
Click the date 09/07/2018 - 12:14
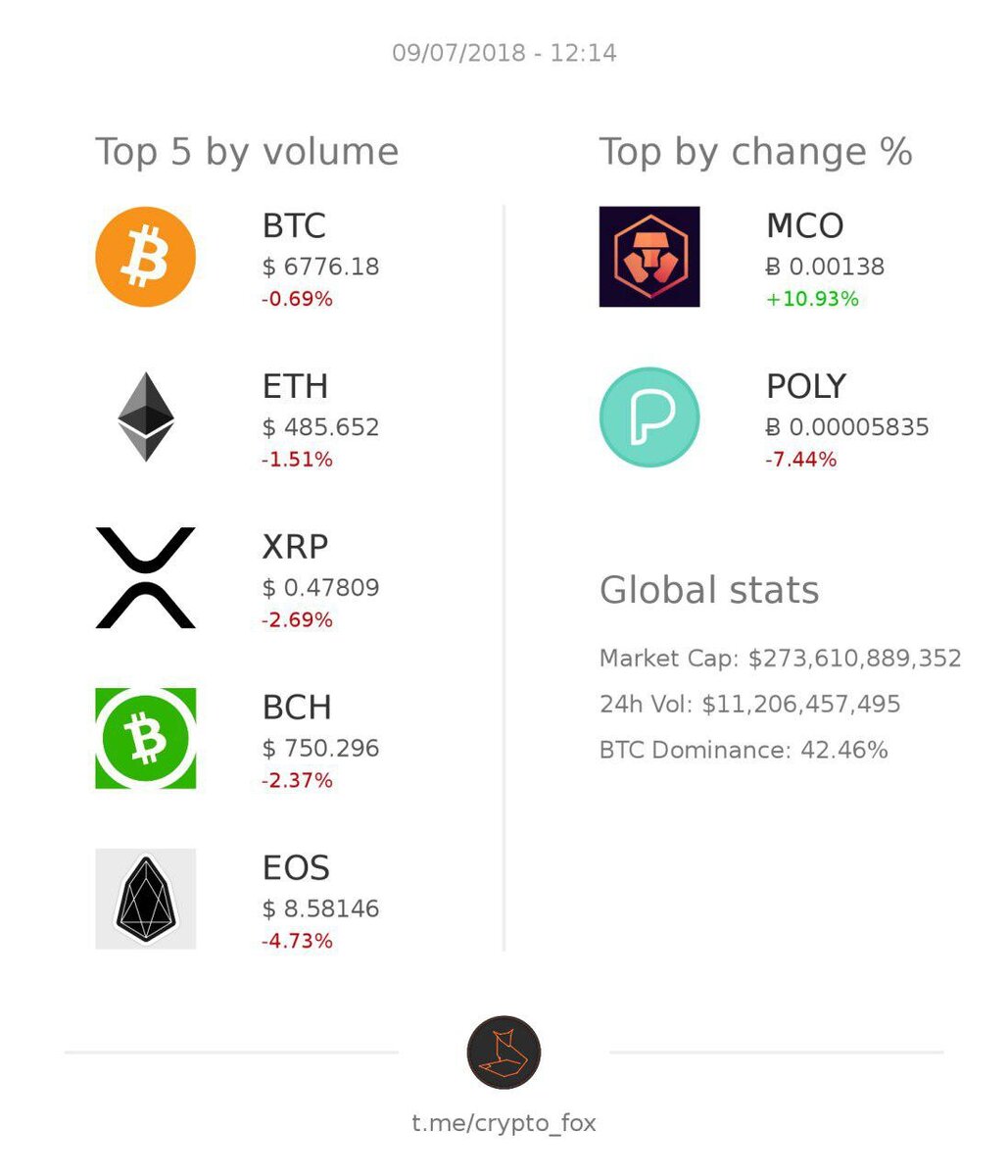pos(504,53)
